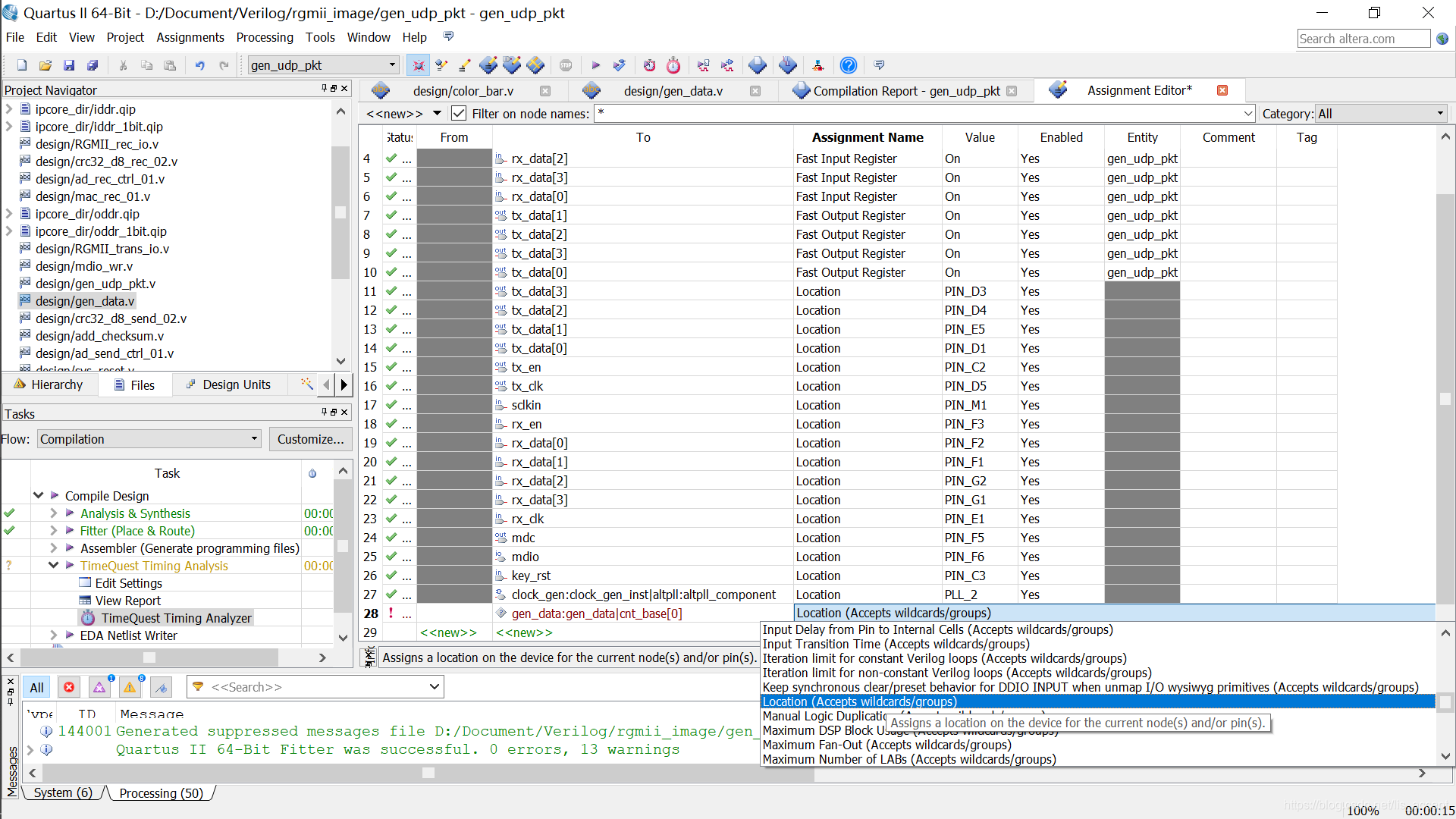This screenshot has width=1456, height=819.
Task: Open the Category All dropdown
Action: (1381, 114)
